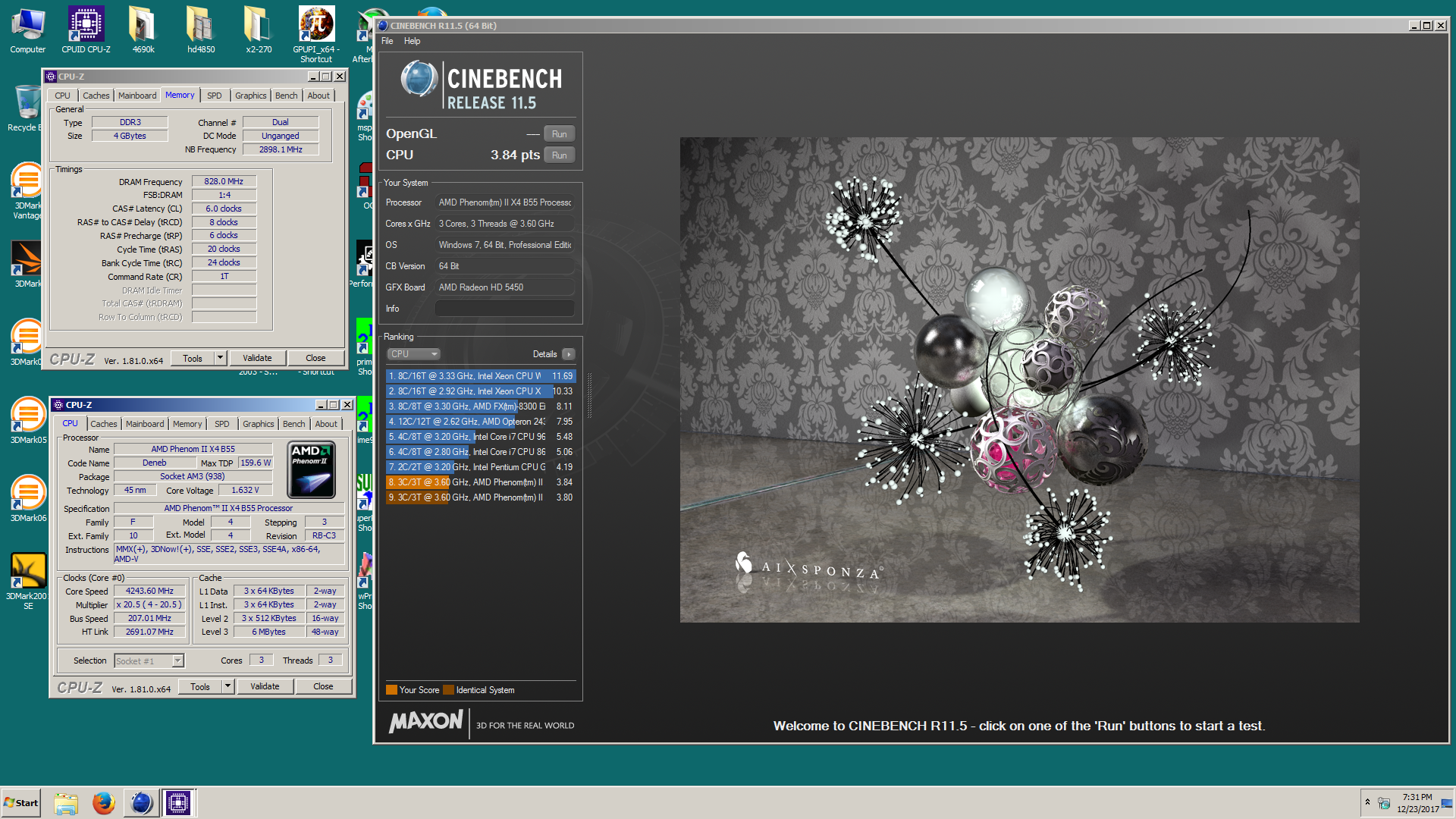Open Tools dropdown arrow in upper CPU-Z
The width and height of the screenshot is (1456, 819).
221,359
